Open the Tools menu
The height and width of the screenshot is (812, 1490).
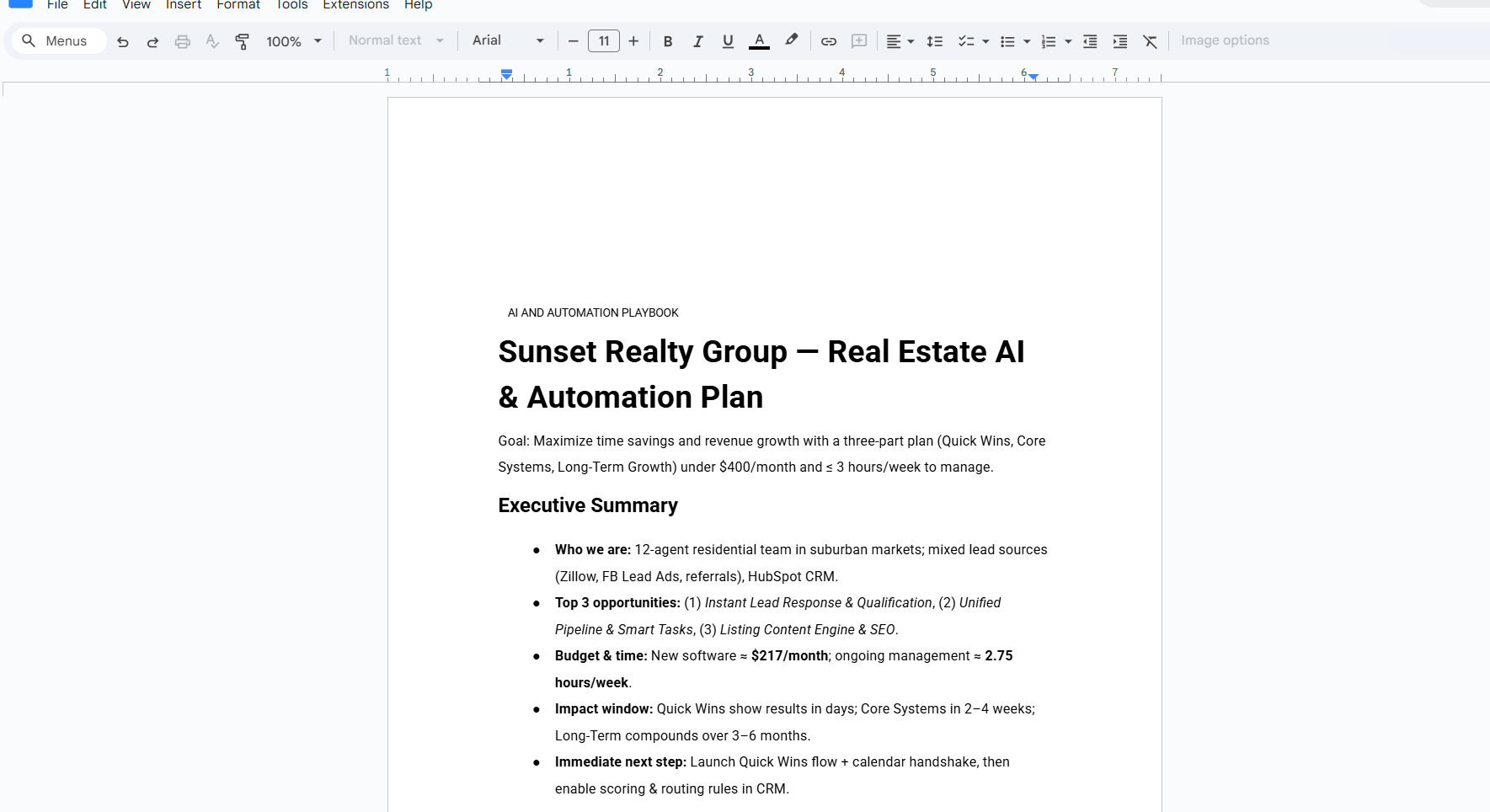(x=291, y=5)
